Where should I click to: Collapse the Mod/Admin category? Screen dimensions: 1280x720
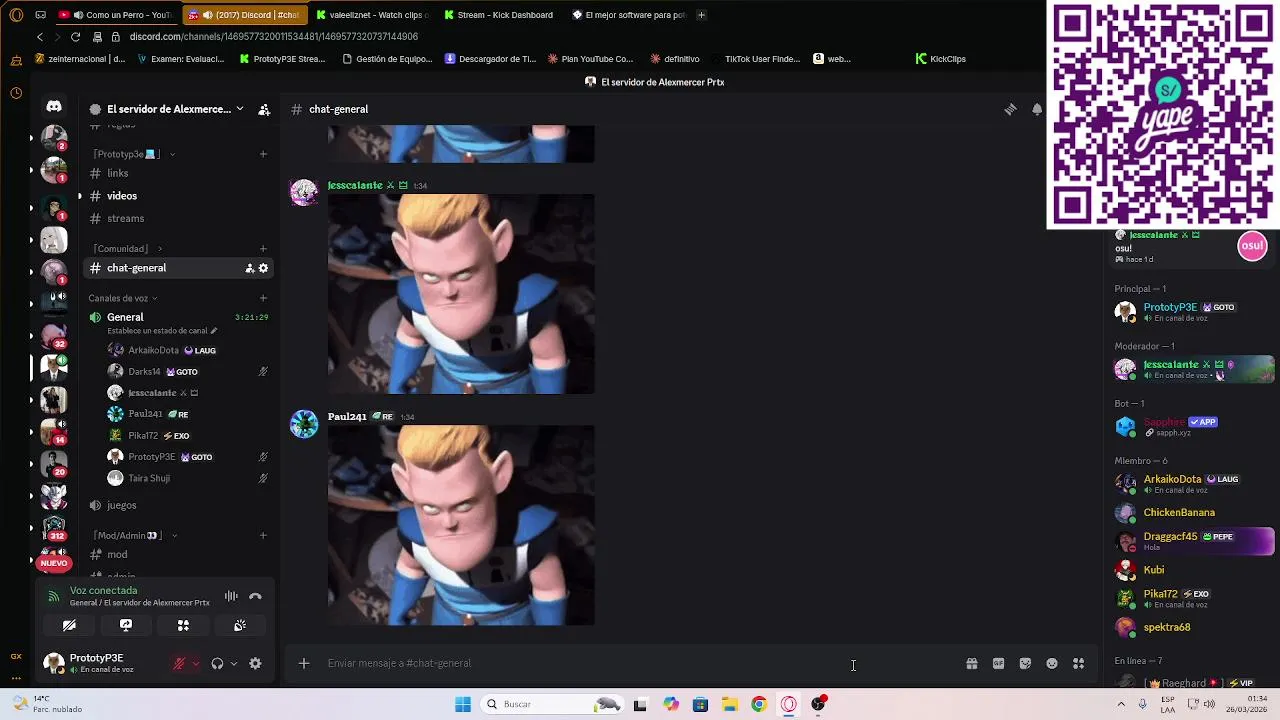tap(134, 535)
